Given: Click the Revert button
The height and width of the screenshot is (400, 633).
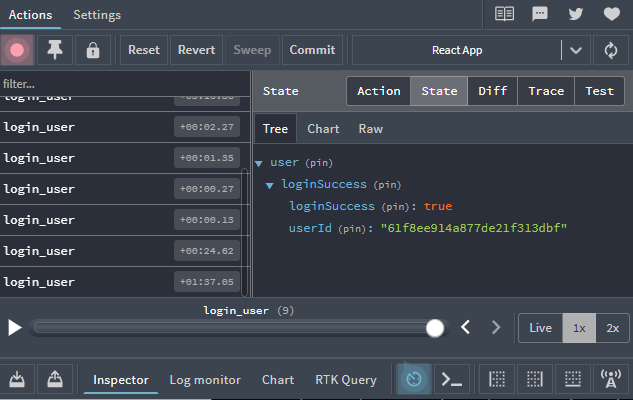Looking at the screenshot, I should (196, 50).
